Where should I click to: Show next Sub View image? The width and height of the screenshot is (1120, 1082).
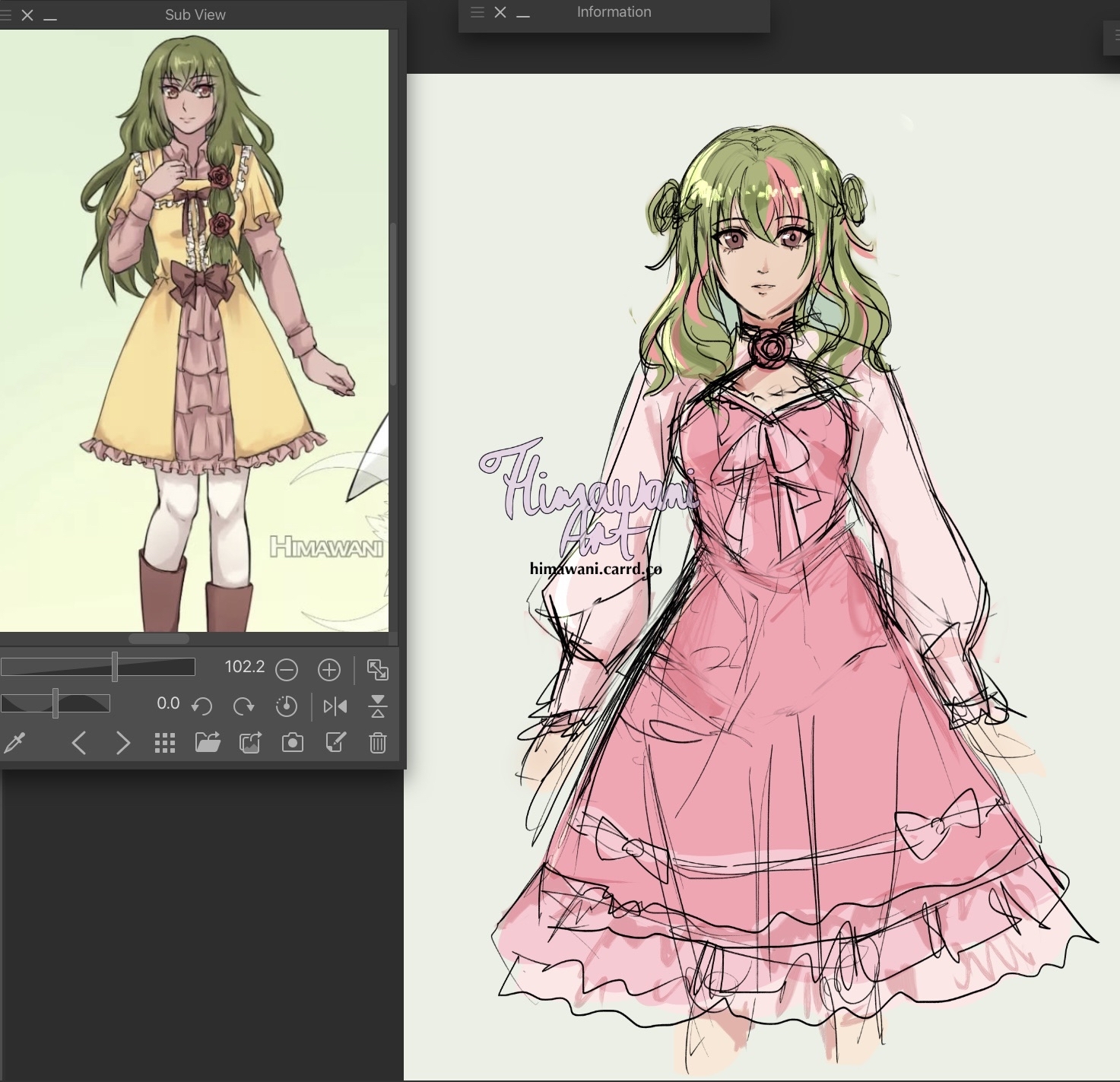tap(122, 743)
